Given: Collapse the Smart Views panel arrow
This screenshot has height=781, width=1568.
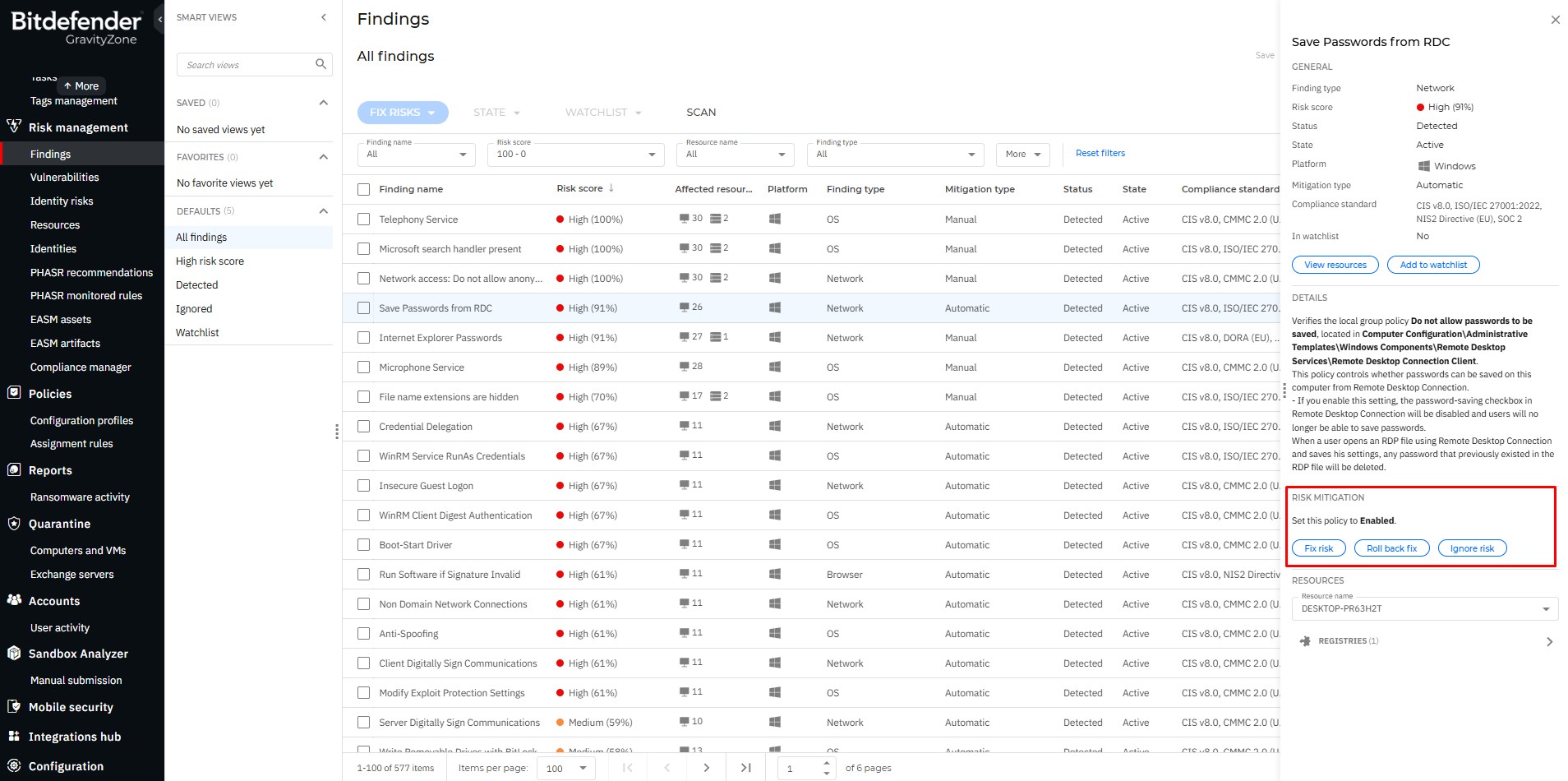Looking at the screenshot, I should tap(323, 17).
